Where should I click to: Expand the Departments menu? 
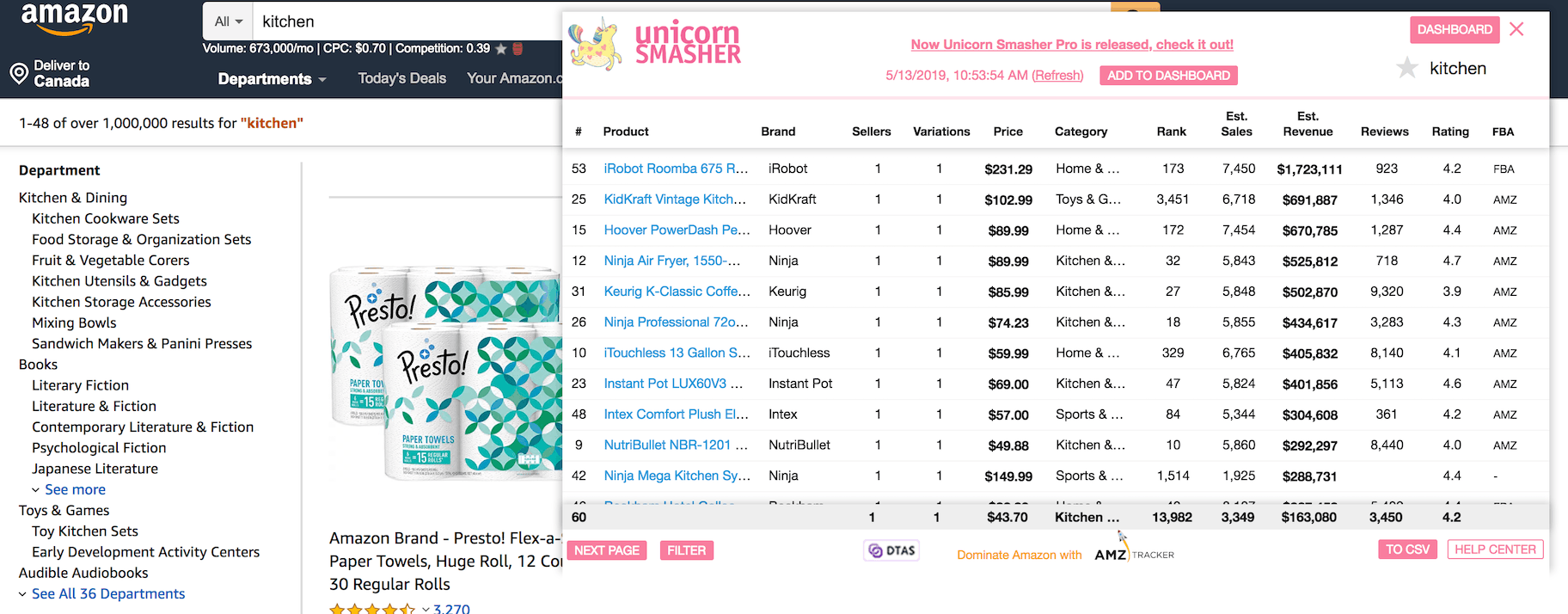(x=272, y=79)
